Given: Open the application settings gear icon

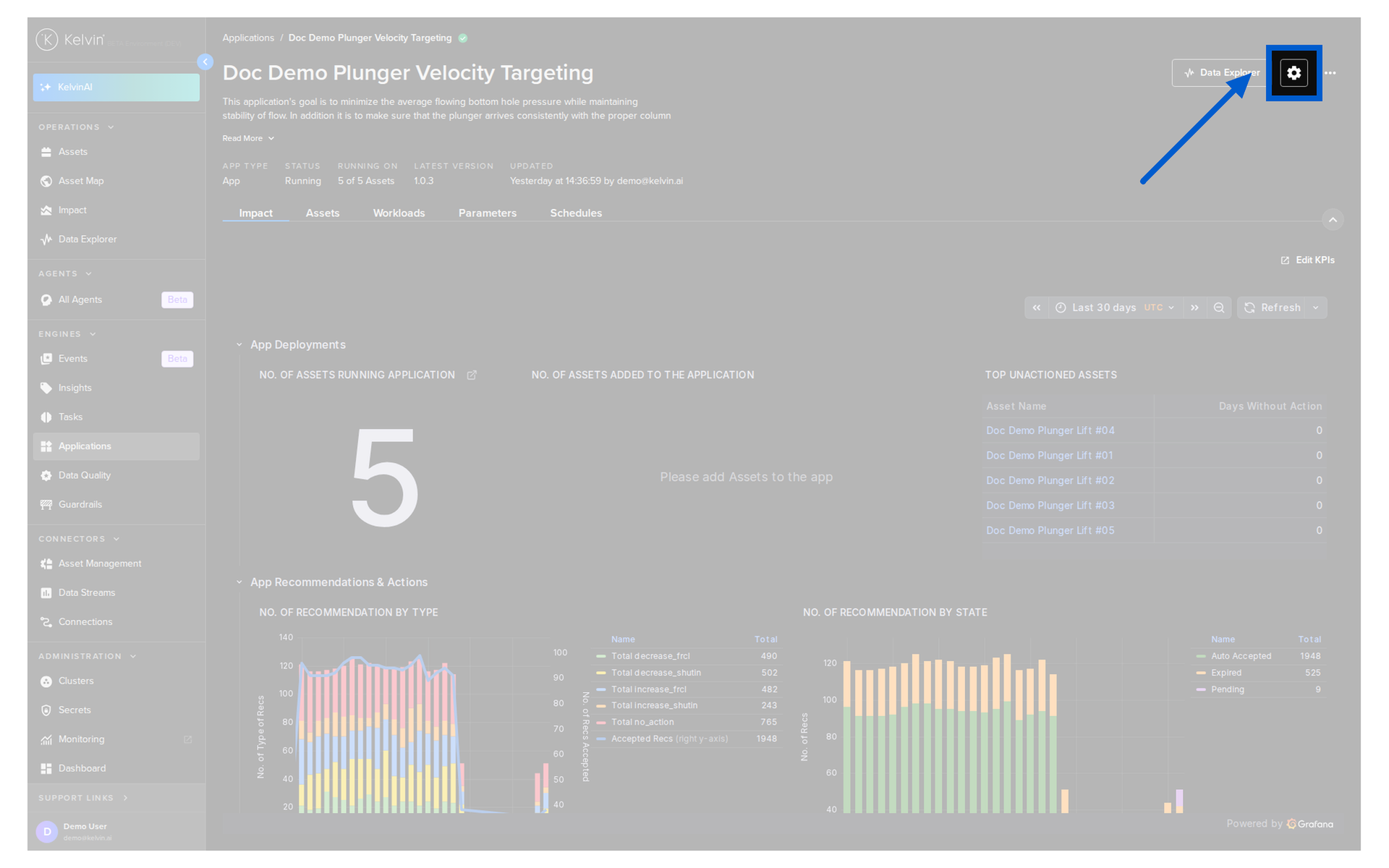Looking at the screenshot, I should click(x=1294, y=72).
